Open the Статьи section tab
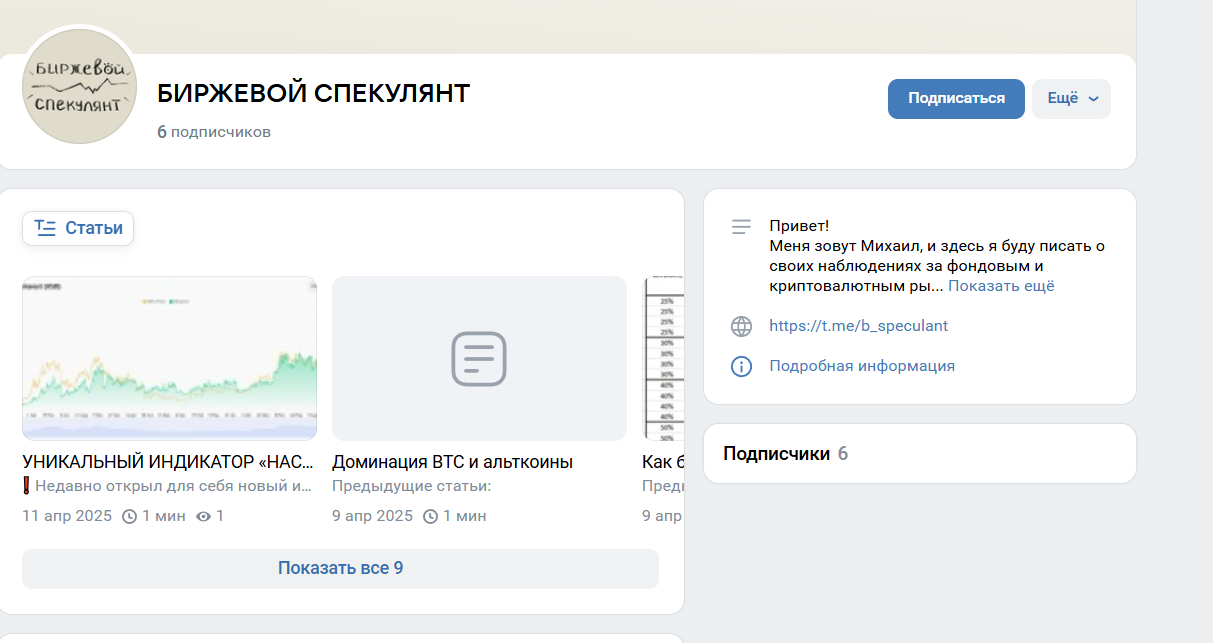Image resolution: width=1213 pixels, height=643 pixels. tap(78, 228)
